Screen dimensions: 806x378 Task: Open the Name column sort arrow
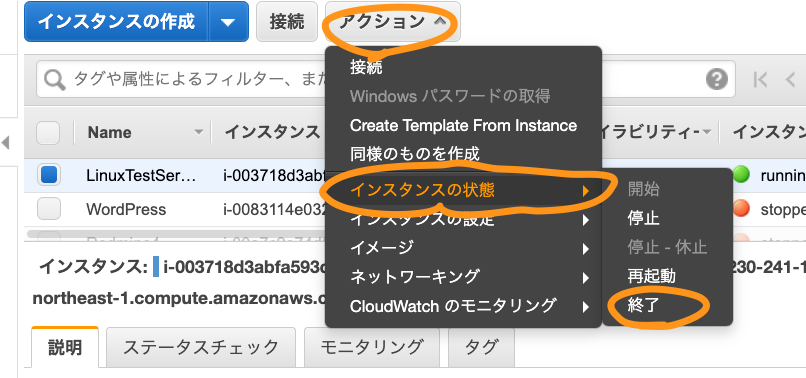(198, 133)
